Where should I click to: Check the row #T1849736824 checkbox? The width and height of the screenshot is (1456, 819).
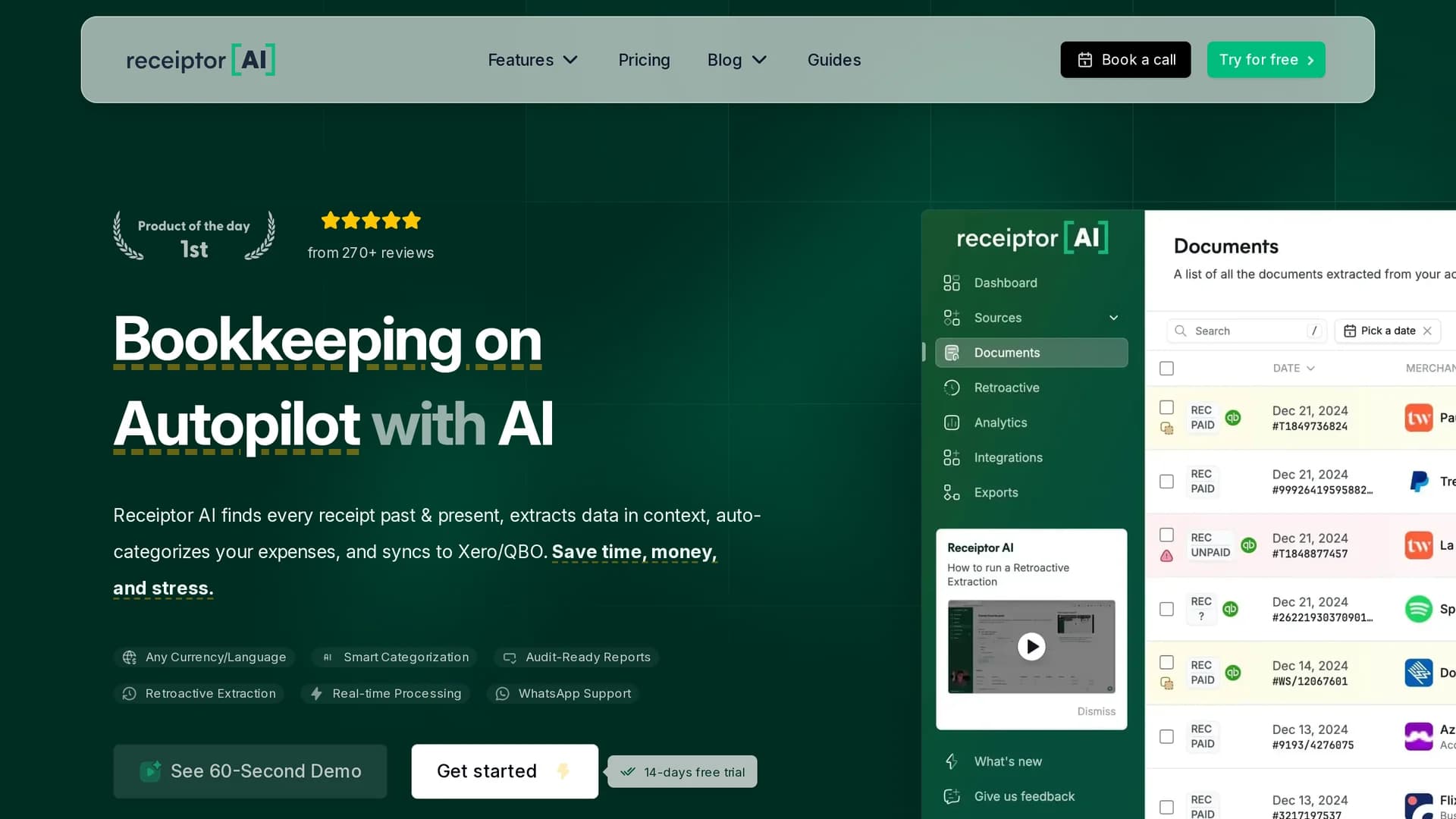point(1166,407)
